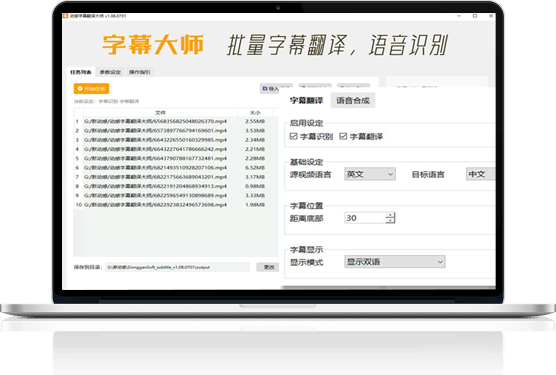The image size is (556, 375).
Task: Maximize the 字幕大师 window
Action: pyautogui.click(x=475, y=16)
